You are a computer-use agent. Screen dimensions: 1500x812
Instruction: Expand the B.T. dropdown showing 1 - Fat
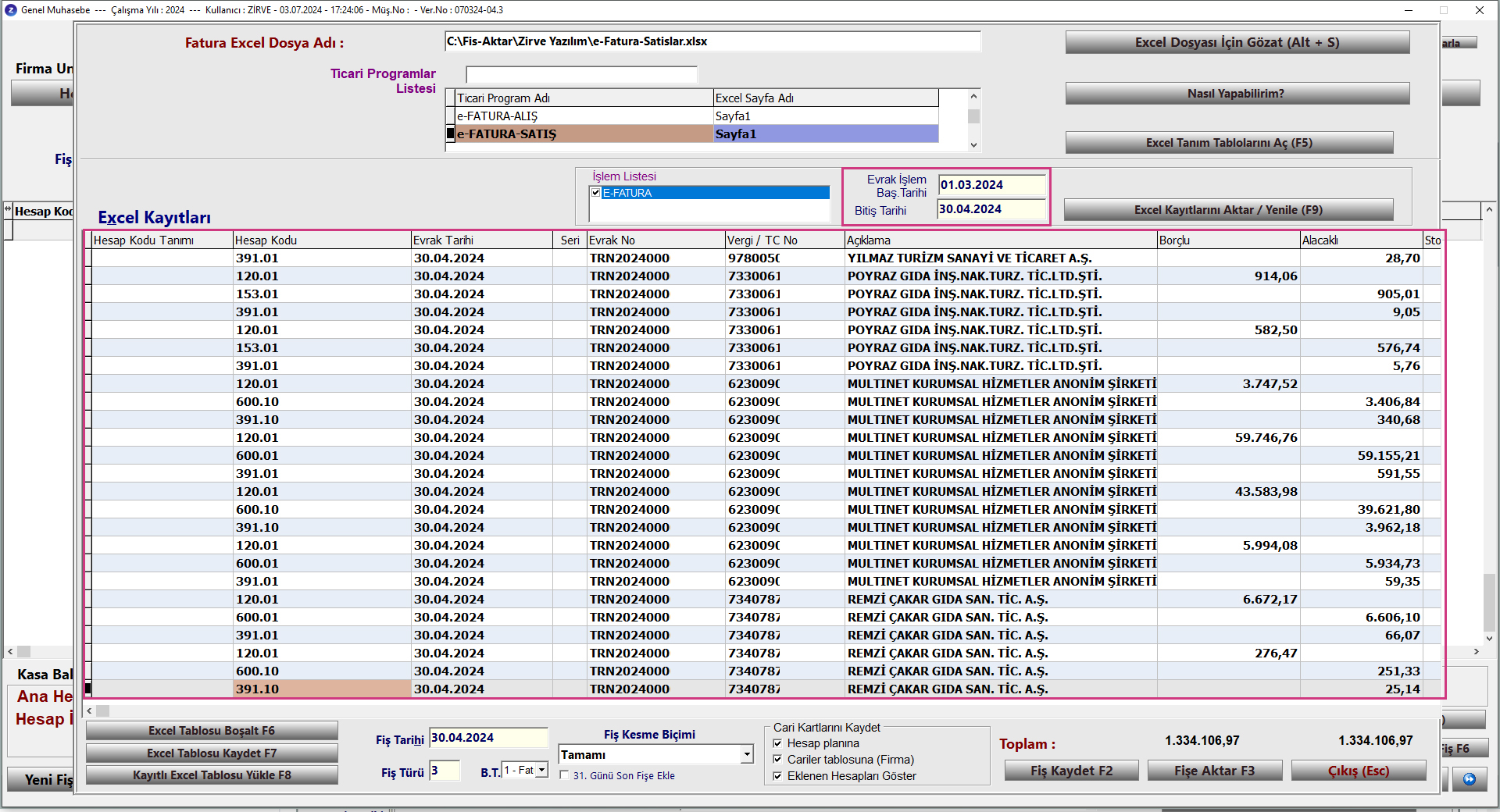pos(542,771)
